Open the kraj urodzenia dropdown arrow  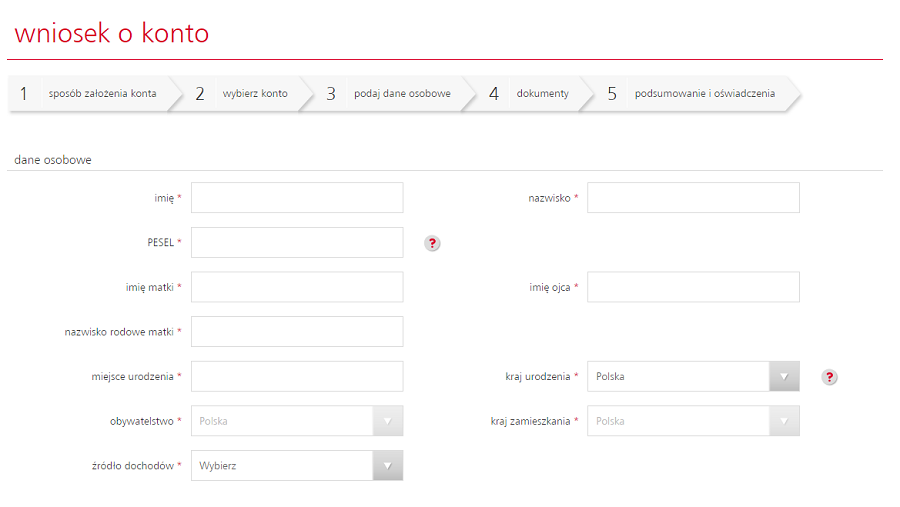pyautogui.click(x=784, y=377)
